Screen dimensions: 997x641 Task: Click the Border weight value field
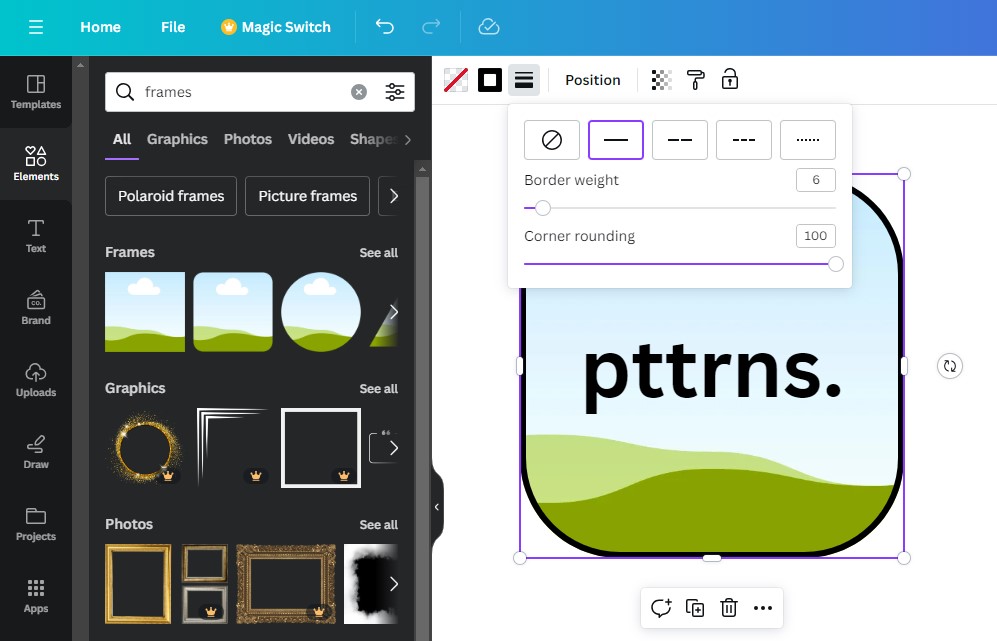click(816, 180)
